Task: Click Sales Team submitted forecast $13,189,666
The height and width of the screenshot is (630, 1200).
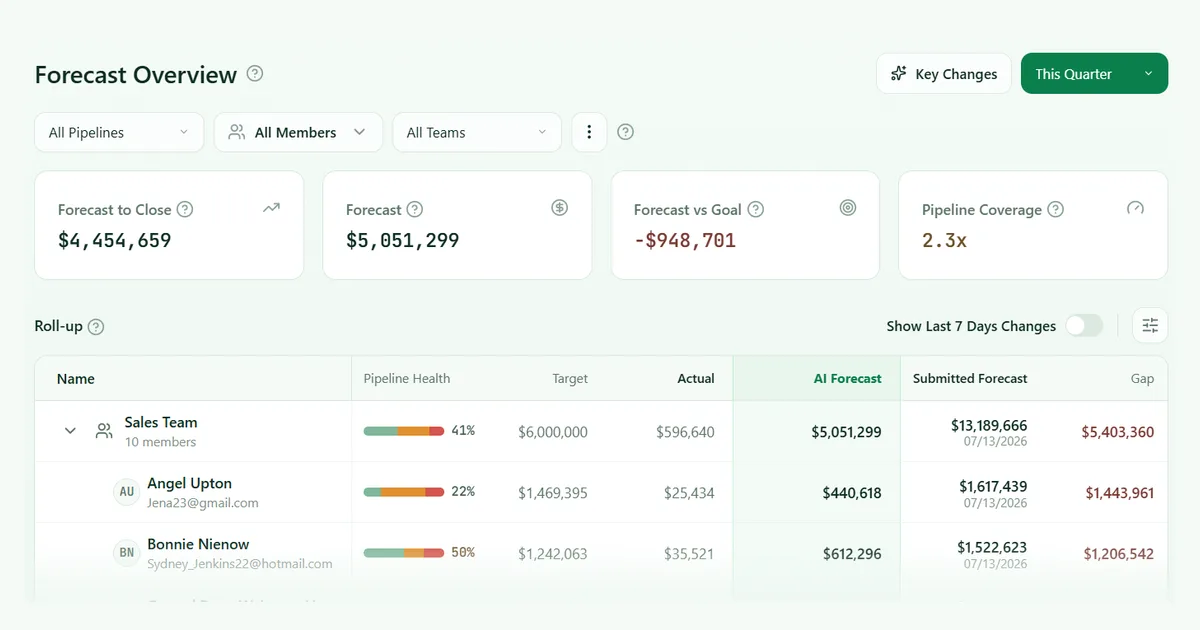Action: (x=989, y=426)
